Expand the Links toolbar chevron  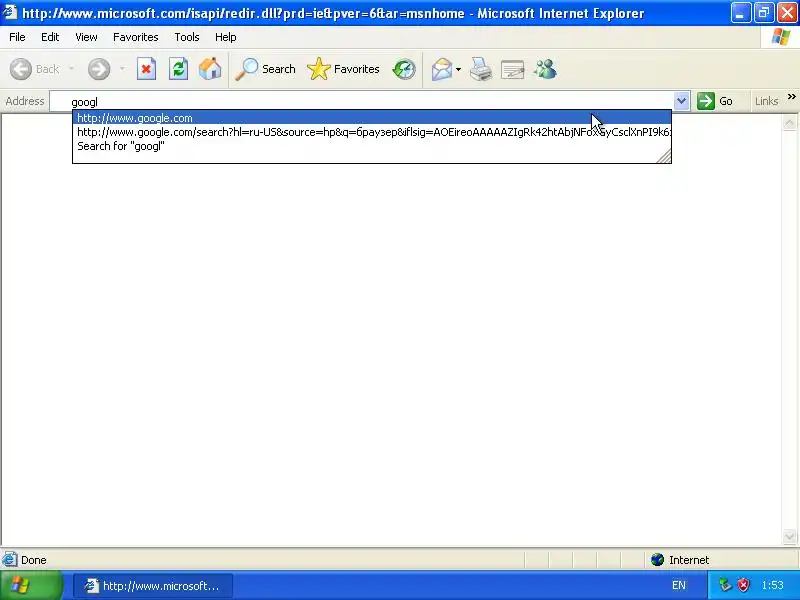(x=791, y=97)
